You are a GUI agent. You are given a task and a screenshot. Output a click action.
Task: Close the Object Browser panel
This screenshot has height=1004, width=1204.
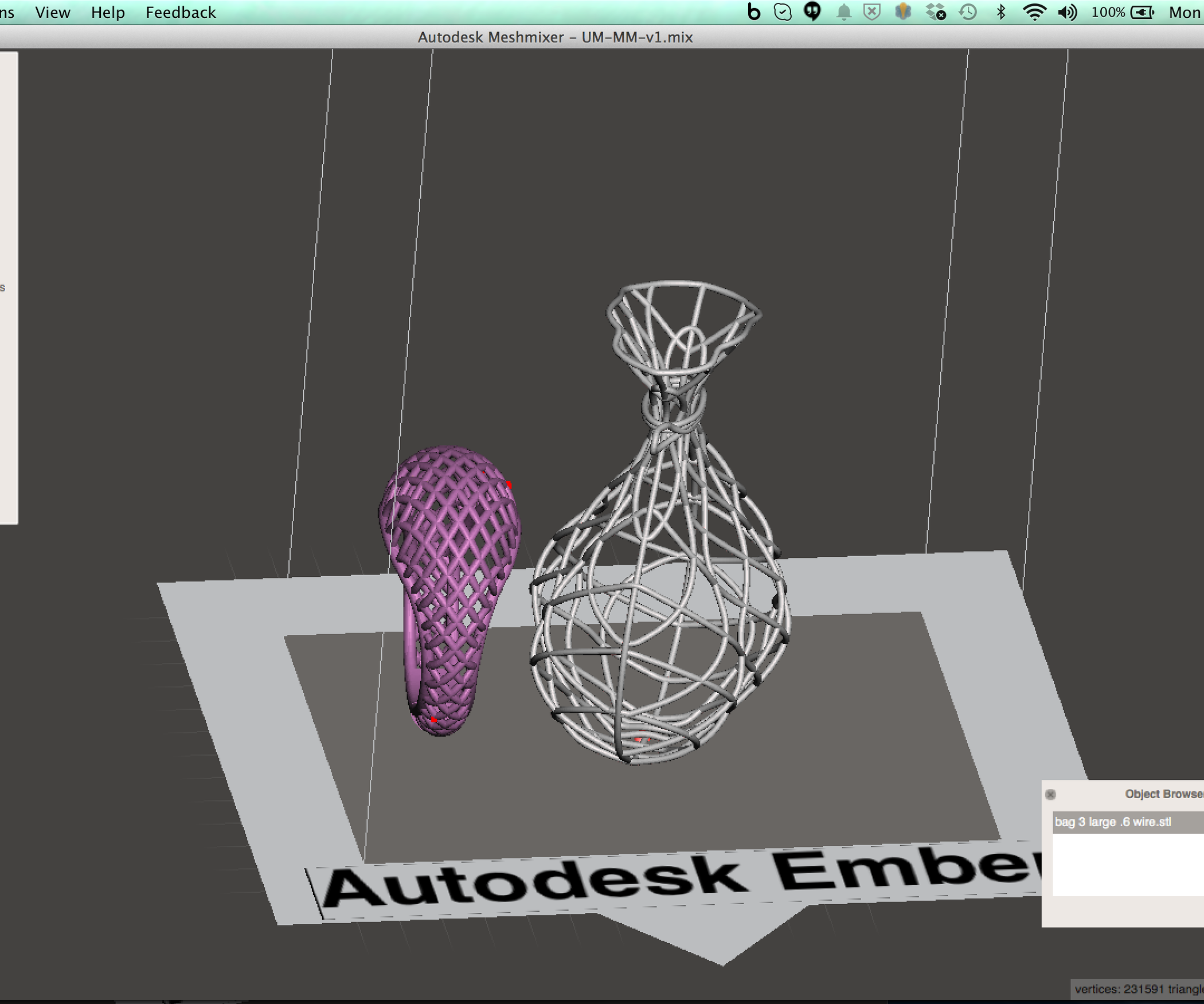coord(1050,795)
